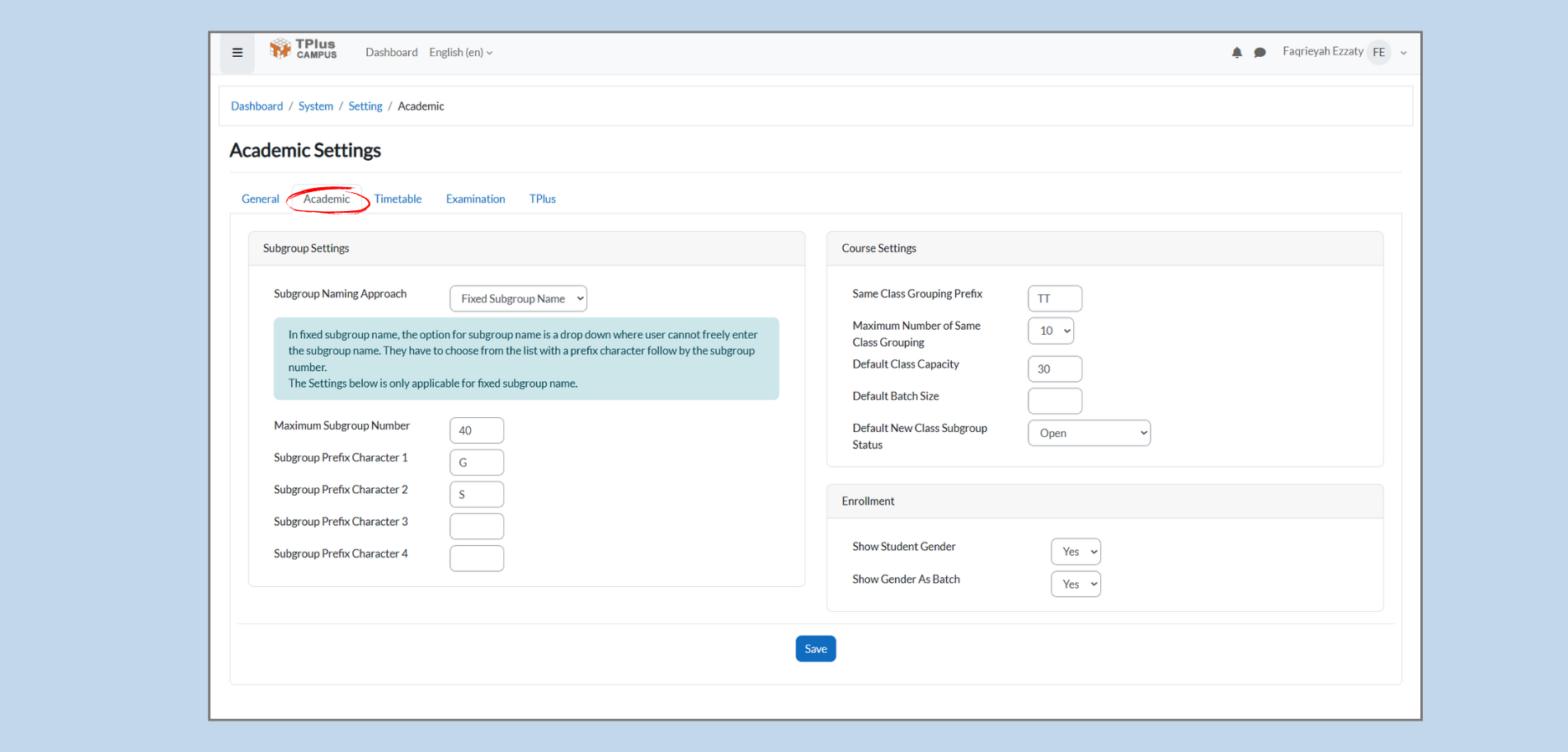Expand the user account menu arrow
Screen dimensions: 1568x752
click(x=1403, y=53)
